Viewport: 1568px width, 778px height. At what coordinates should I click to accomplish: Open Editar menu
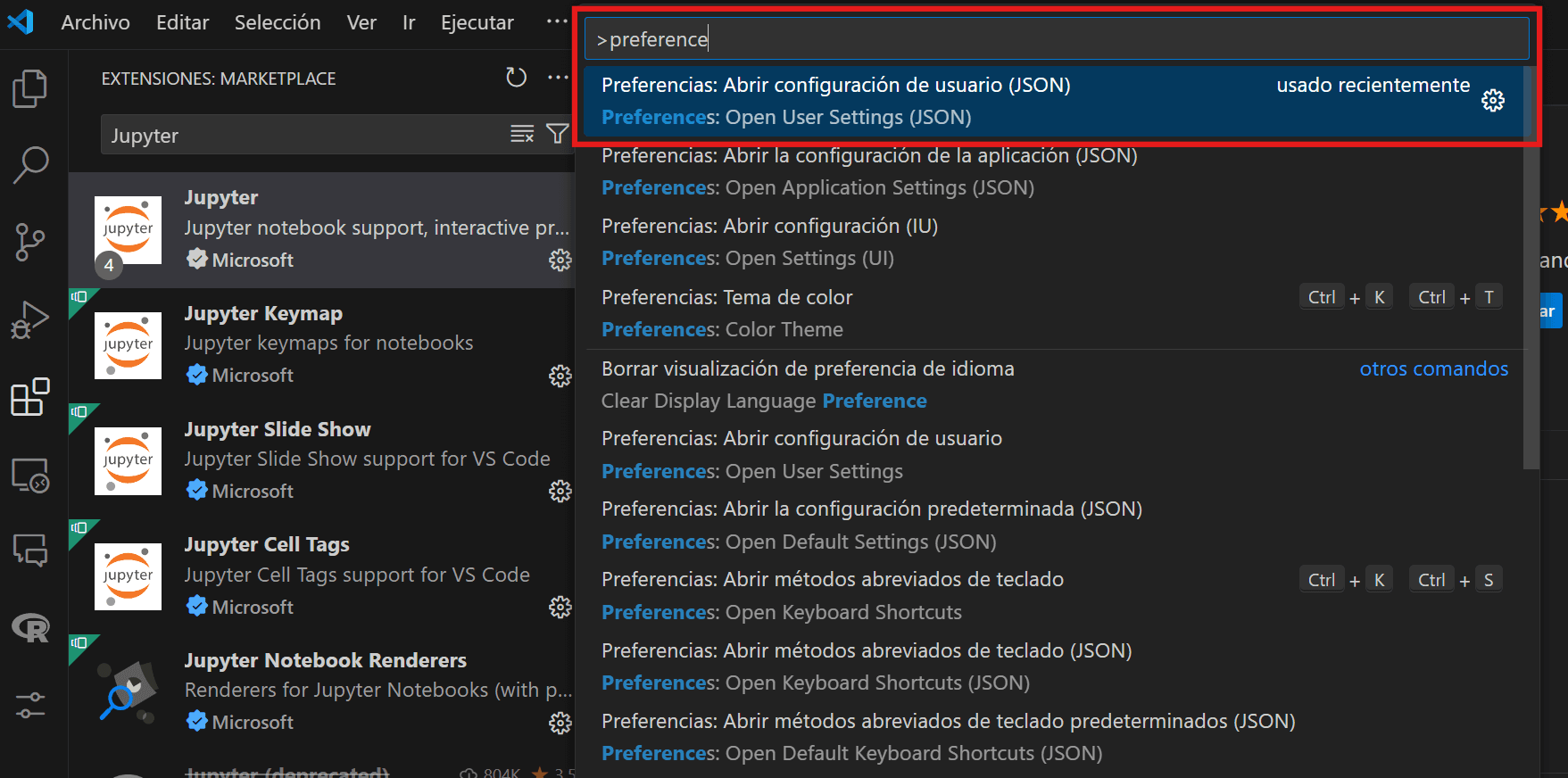pos(183,22)
